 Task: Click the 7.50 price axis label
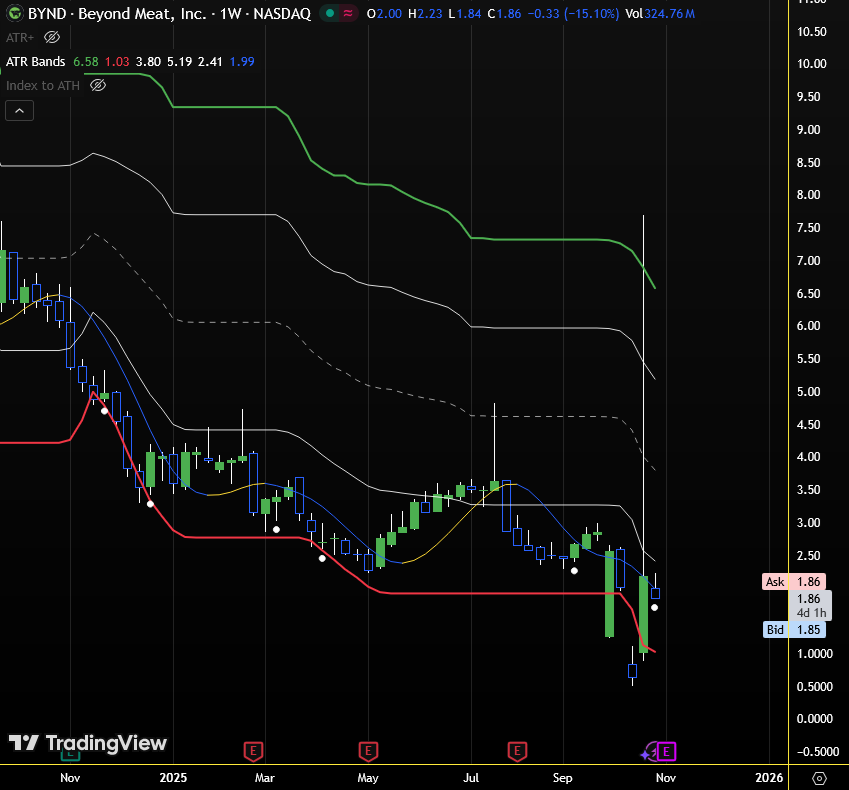click(808, 227)
